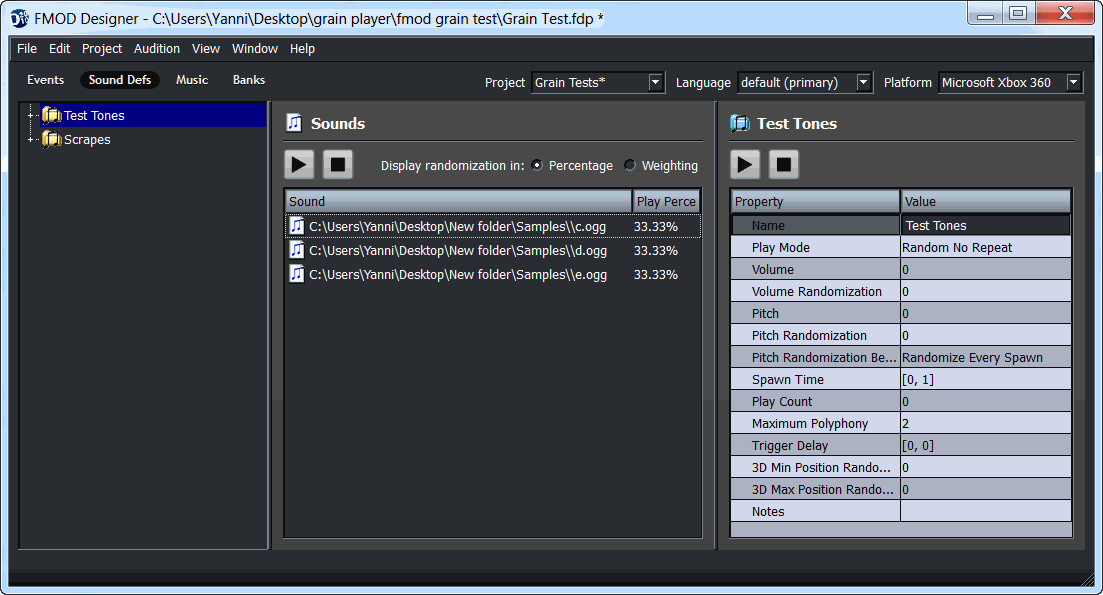Maximize the FMOD Designer window
The height and width of the screenshot is (595, 1103).
pos(1017,13)
